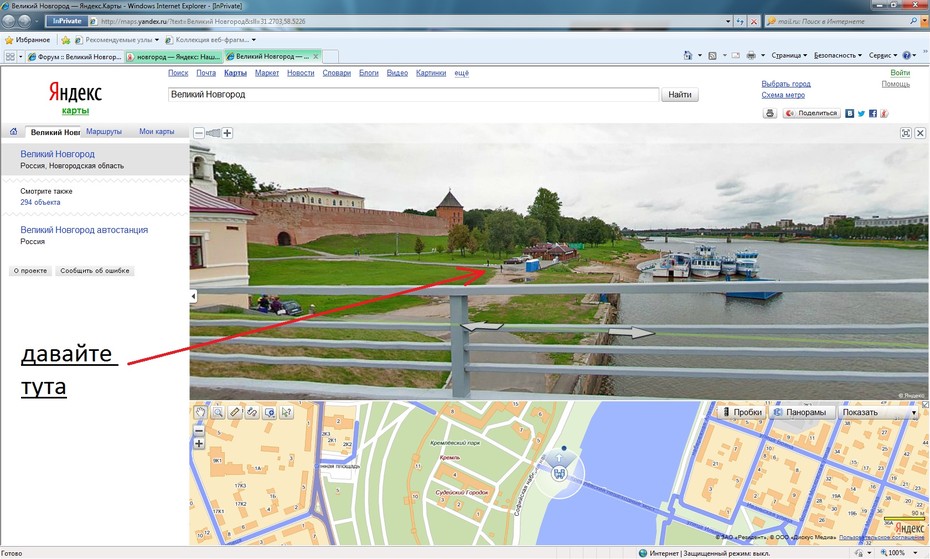Click the Поделиться share button
This screenshot has height=559, width=930.
click(811, 113)
